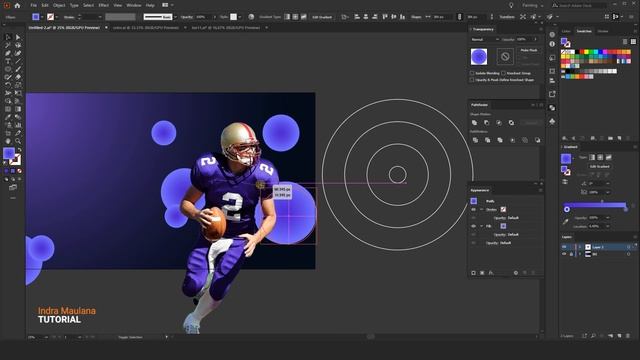The height and width of the screenshot is (360, 640).
Task: Click the Make Mask button
Action: [x=529, y=50]
